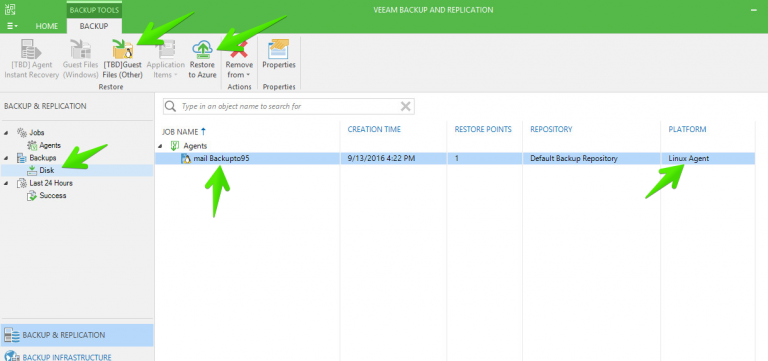768x361 pixels.
Task: Focus the object name search field
Action: (x=289, y=106)
